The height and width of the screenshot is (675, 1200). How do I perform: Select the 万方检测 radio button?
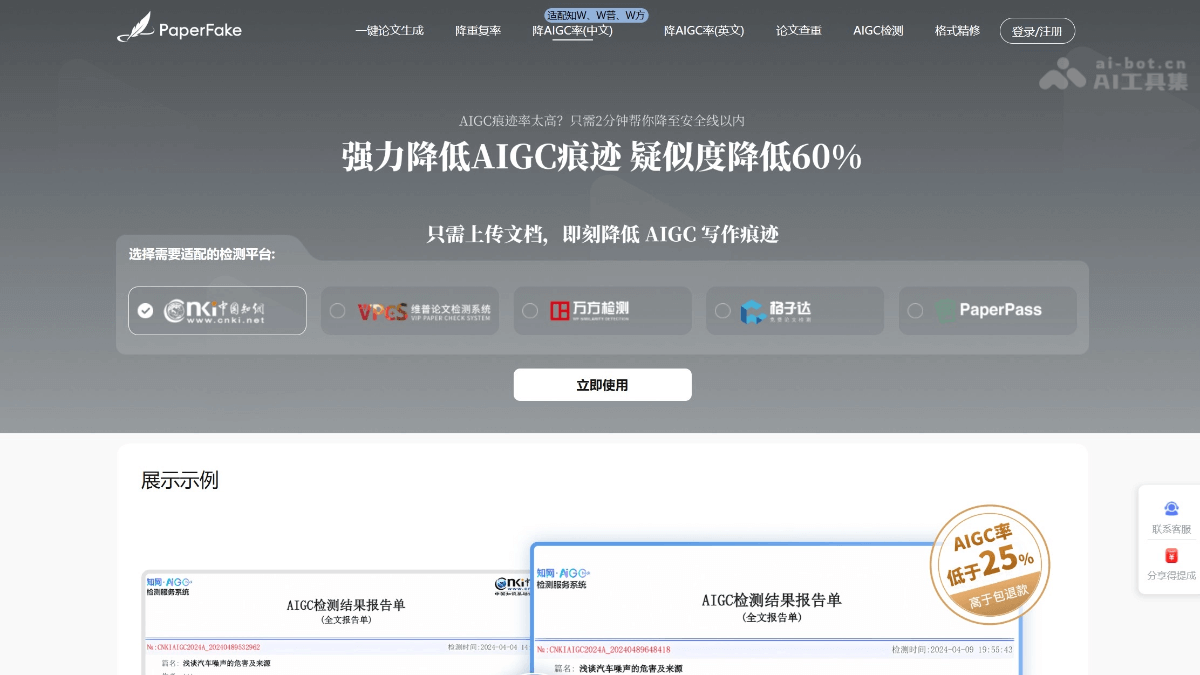(x=530, y=310)
